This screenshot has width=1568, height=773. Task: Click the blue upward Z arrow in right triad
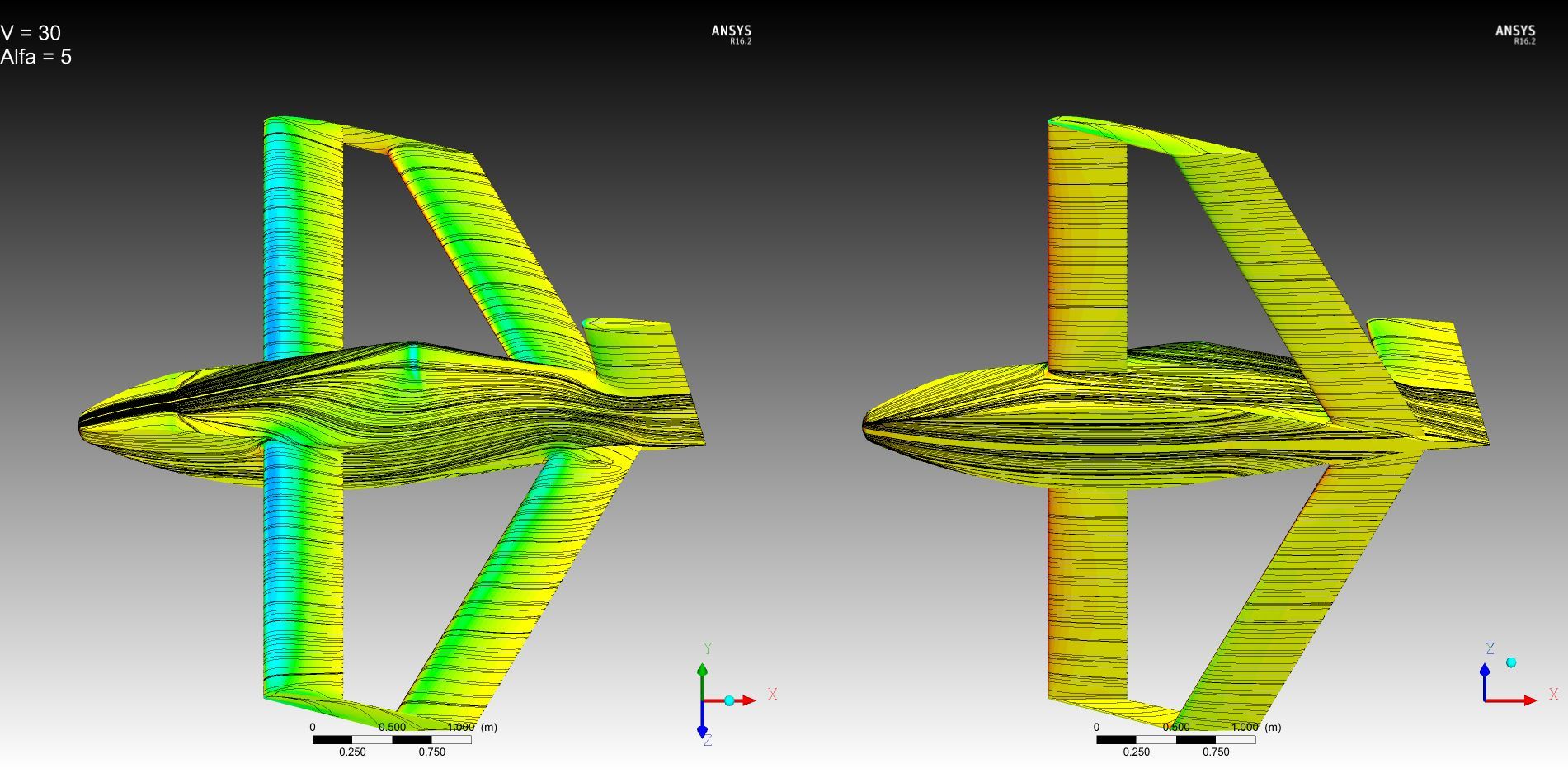pyautogui.click(x=1485, y=674)
